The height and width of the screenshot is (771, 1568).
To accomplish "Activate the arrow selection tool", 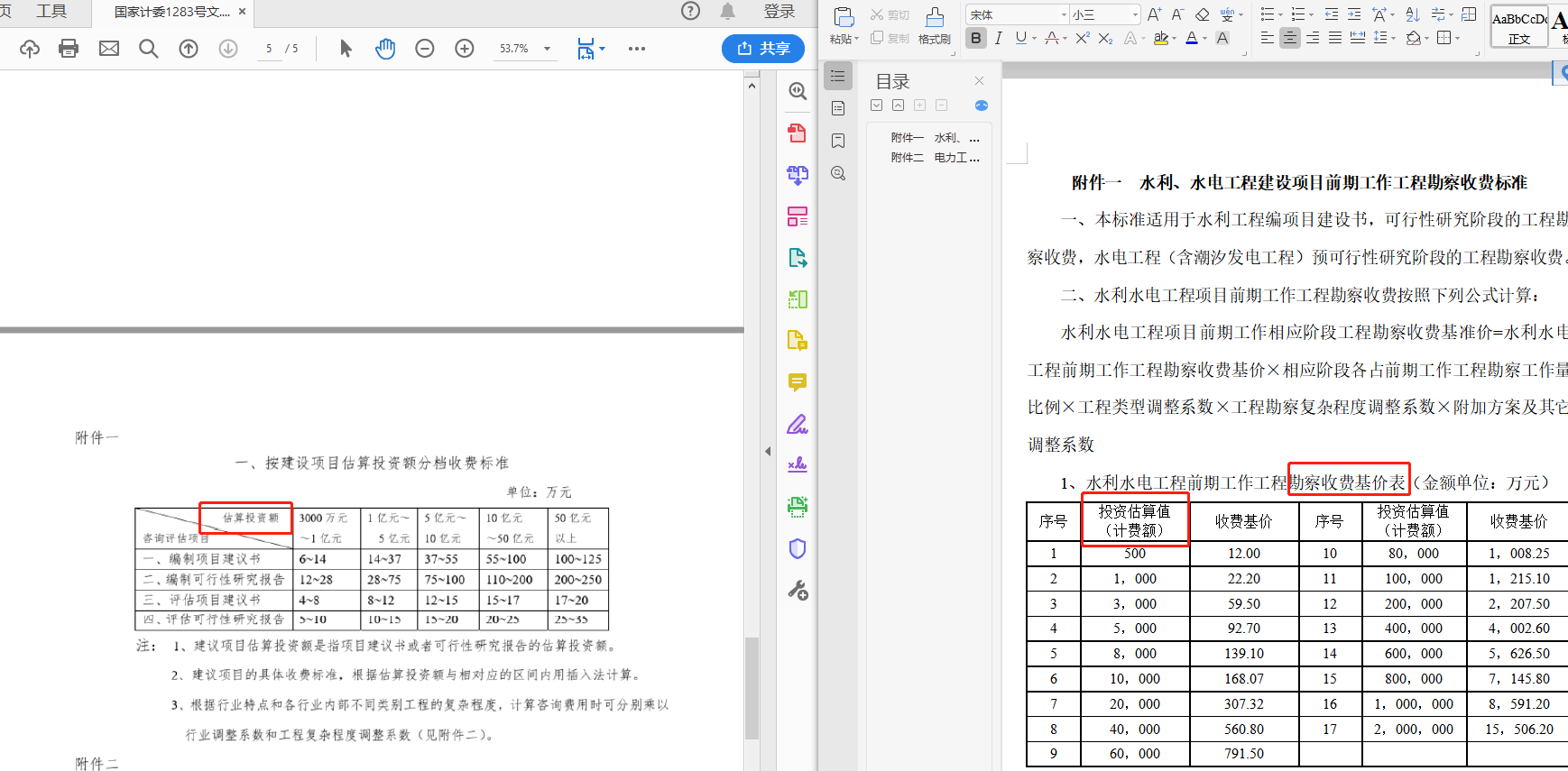I will [346, 49].
